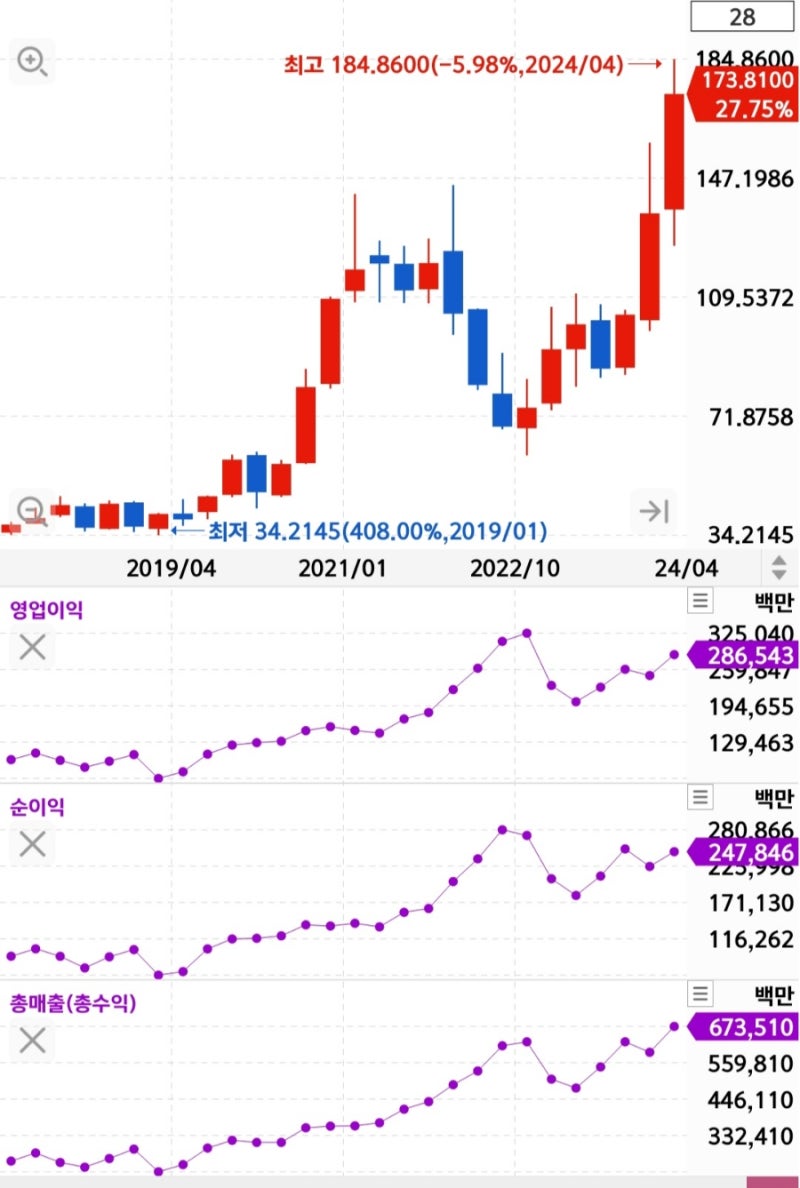Viewport: 800px width, 1188px height.
Task: Click the 446,110 axis value
Action: click(751, 1099)
